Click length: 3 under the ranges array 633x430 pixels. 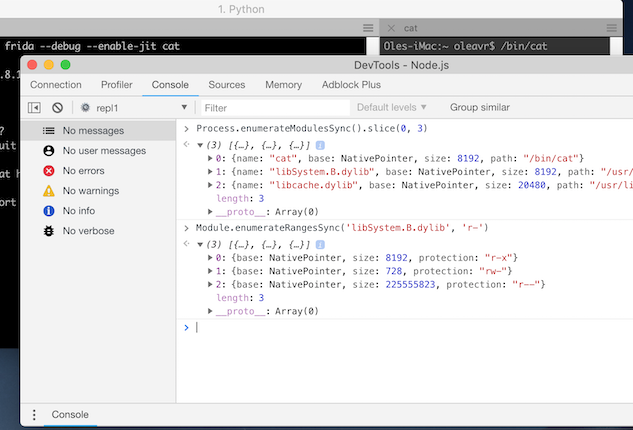click(240, 298)
